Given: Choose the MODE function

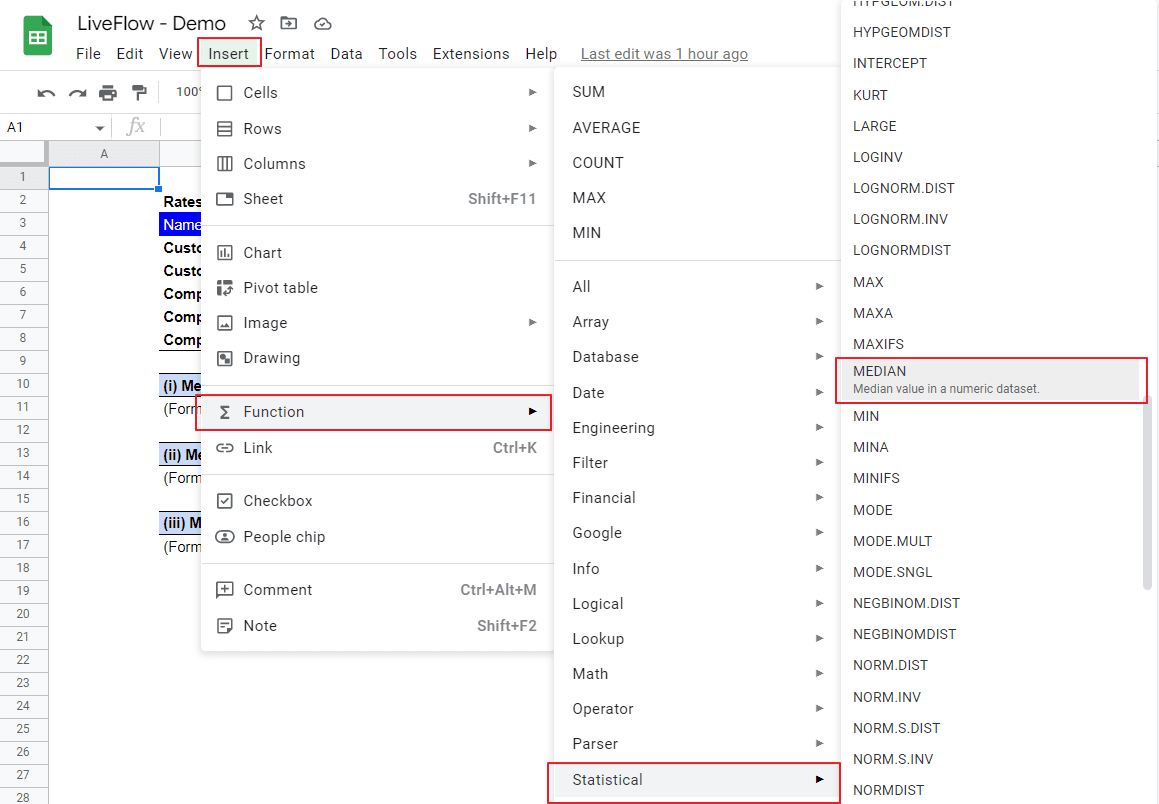Looking at the screenshot, I should (993, 510).
